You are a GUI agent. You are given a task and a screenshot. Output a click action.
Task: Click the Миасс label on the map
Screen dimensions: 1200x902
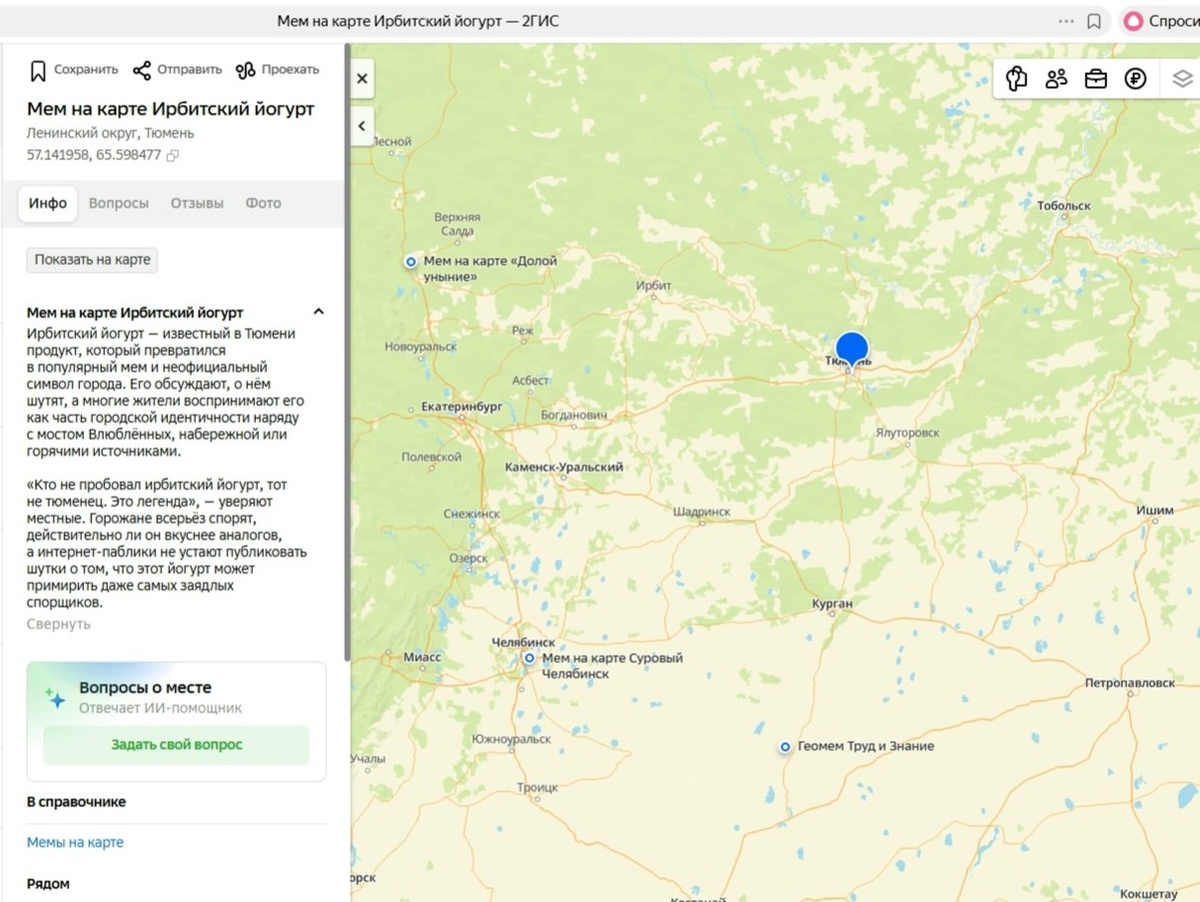[422, 657]
